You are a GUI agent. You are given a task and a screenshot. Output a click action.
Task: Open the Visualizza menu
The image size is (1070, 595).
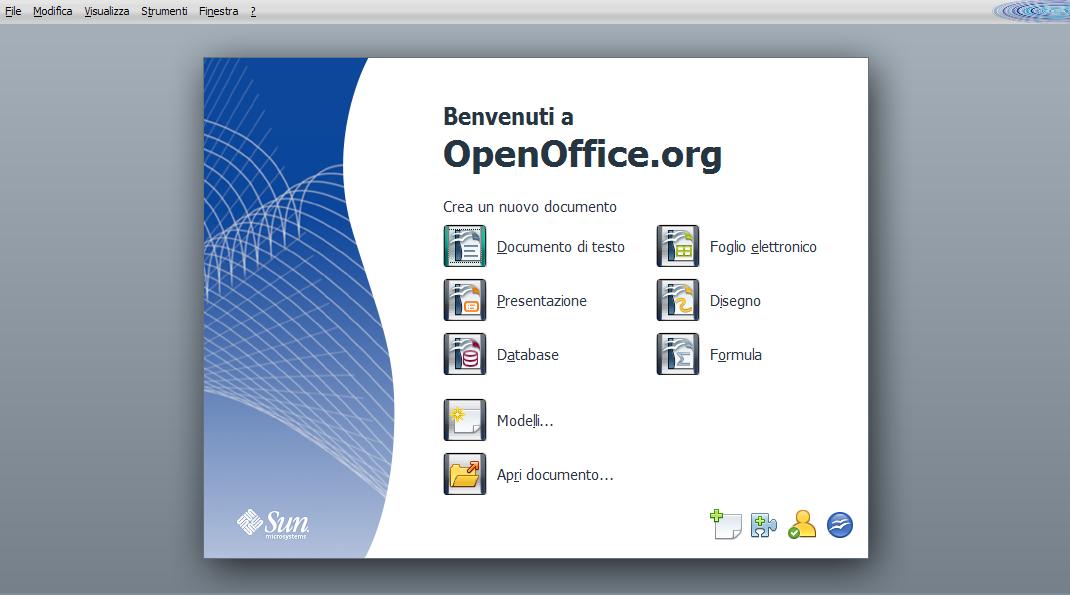107,11
